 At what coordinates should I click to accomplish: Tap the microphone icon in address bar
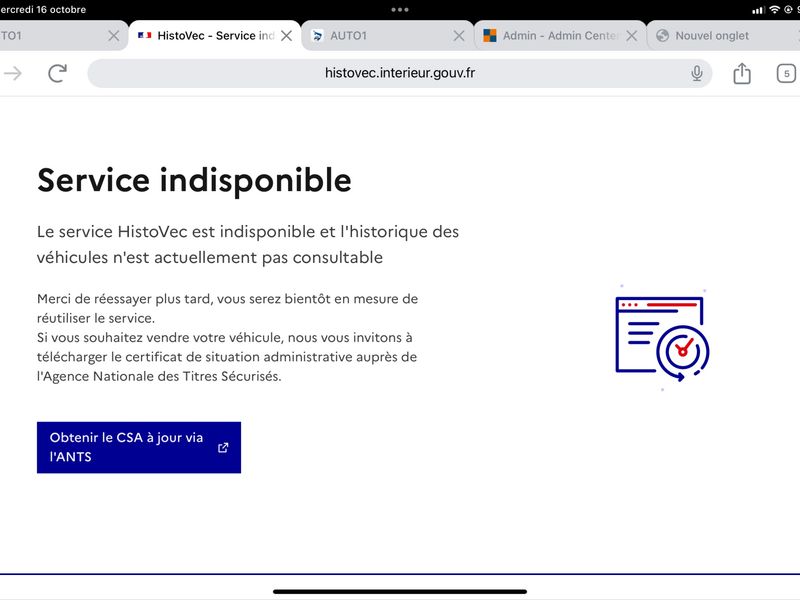[696, 73]
